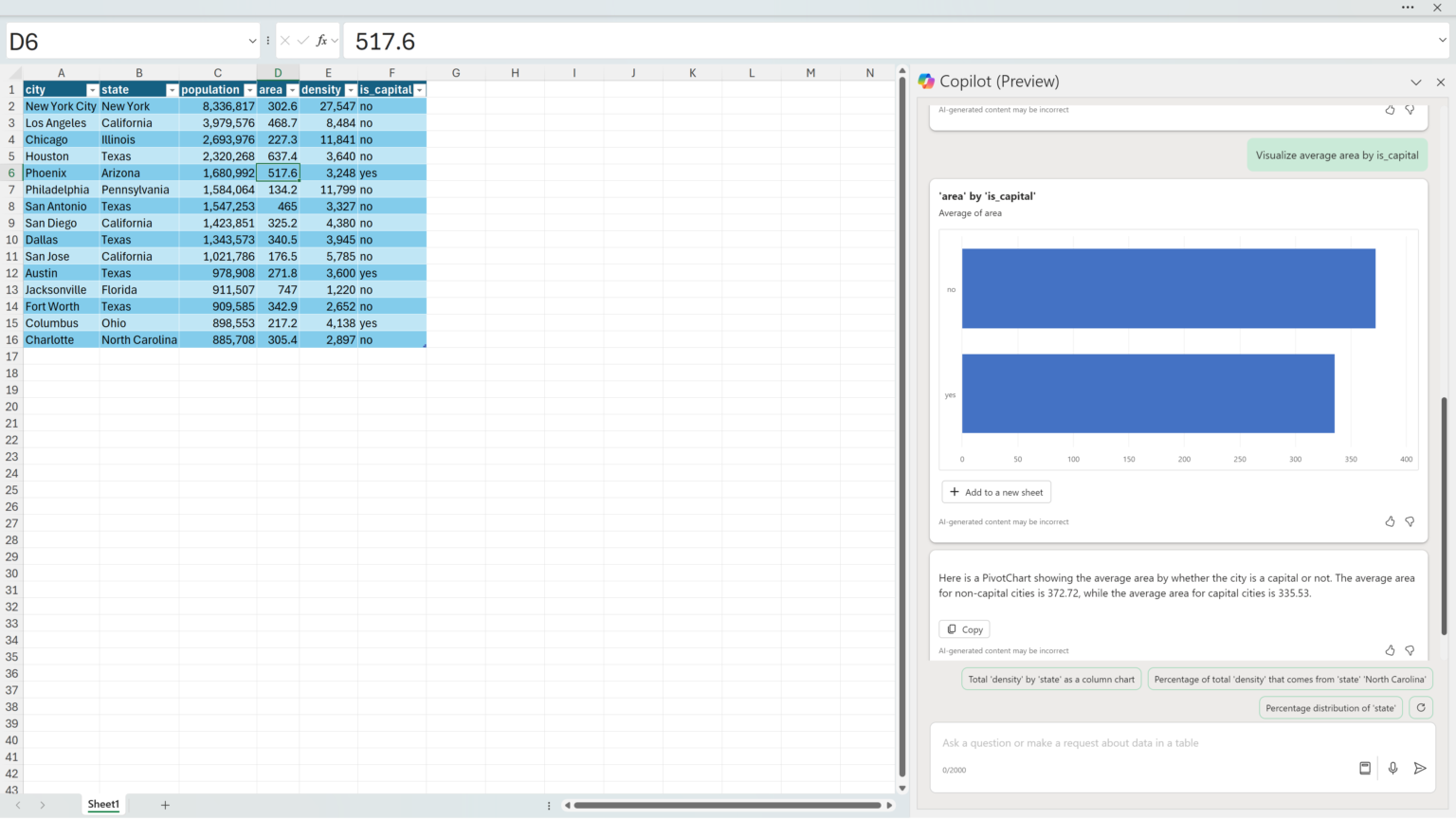This screenshot has height=819, width=1456.
Task: Open the prompt guide notebook icon
Action: [1365, 769]
